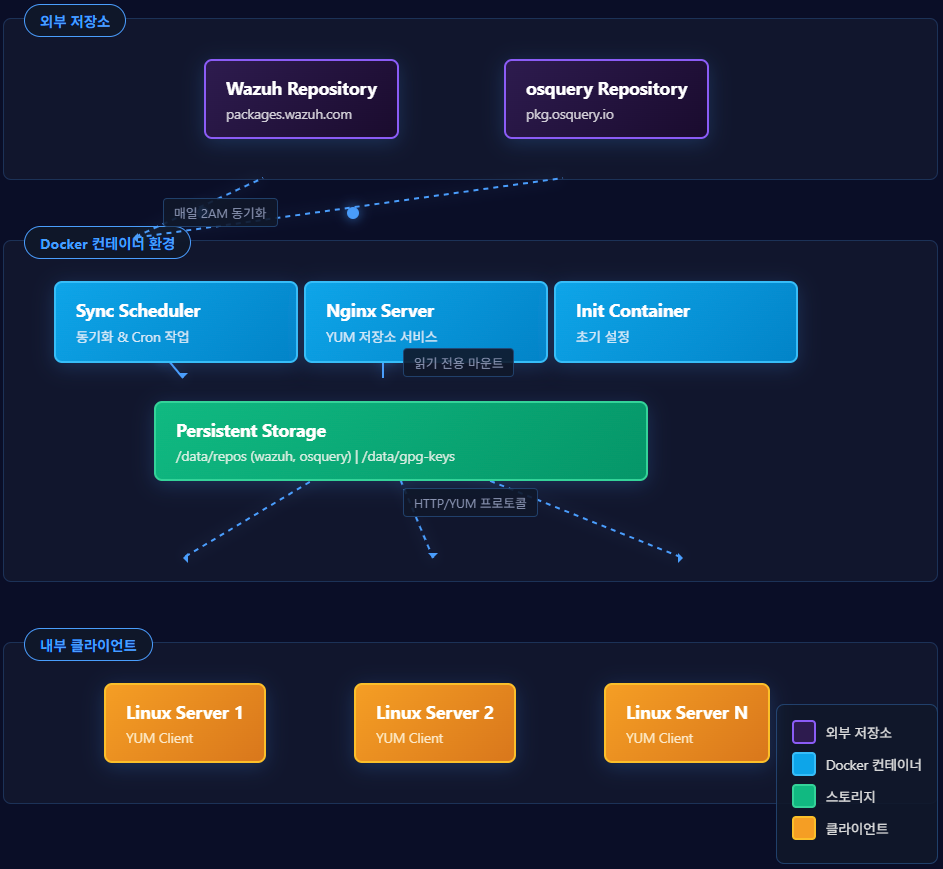The width and height of the screenshot is (943, 869).
Task: Click the YUM 저장소 서비스 subtitle
Action: (x=381, y=337)
